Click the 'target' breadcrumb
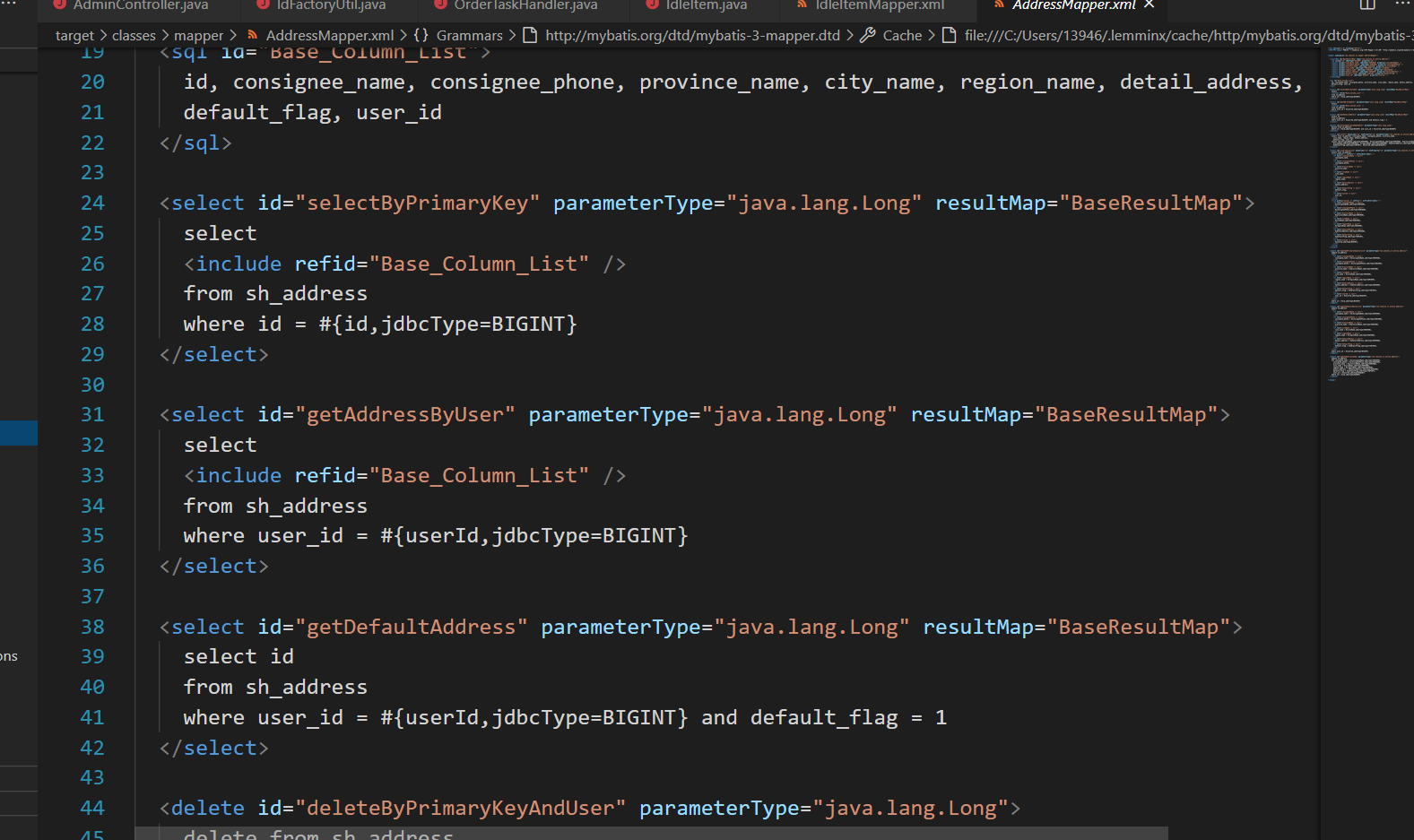Viewport: 1414px width, 840px height. coord(74,36)
